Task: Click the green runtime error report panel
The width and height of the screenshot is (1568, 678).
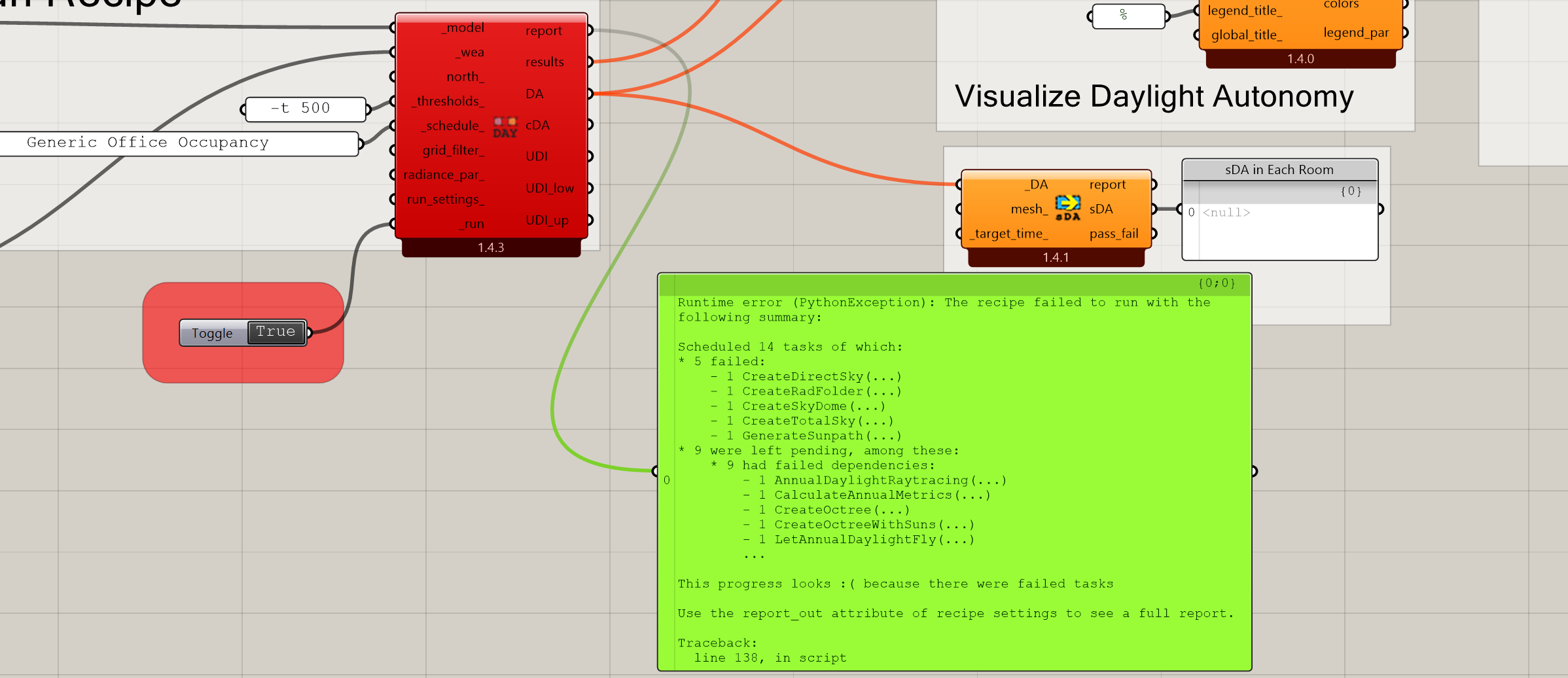Action: tap(954, 471)
